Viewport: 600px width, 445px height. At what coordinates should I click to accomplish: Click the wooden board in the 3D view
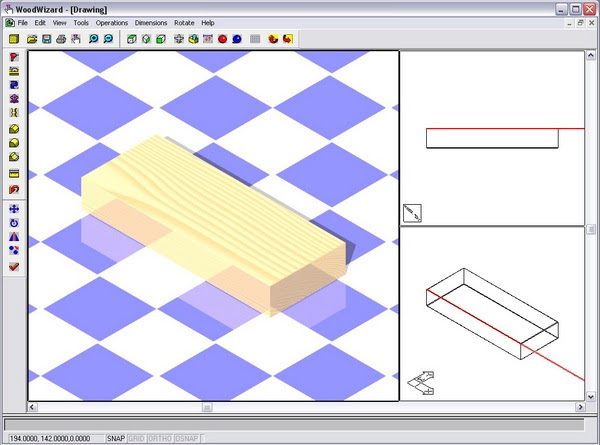(214, 226)
